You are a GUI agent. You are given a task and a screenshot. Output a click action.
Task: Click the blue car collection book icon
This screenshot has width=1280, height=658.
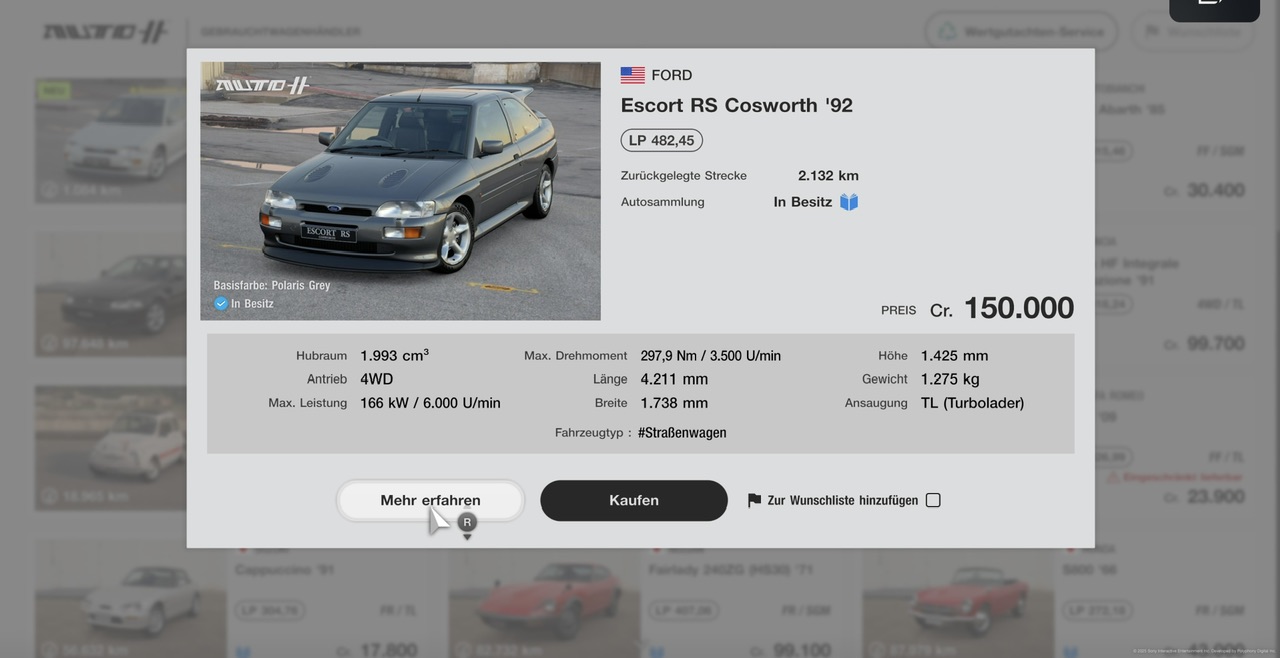(x=849, y=202)
